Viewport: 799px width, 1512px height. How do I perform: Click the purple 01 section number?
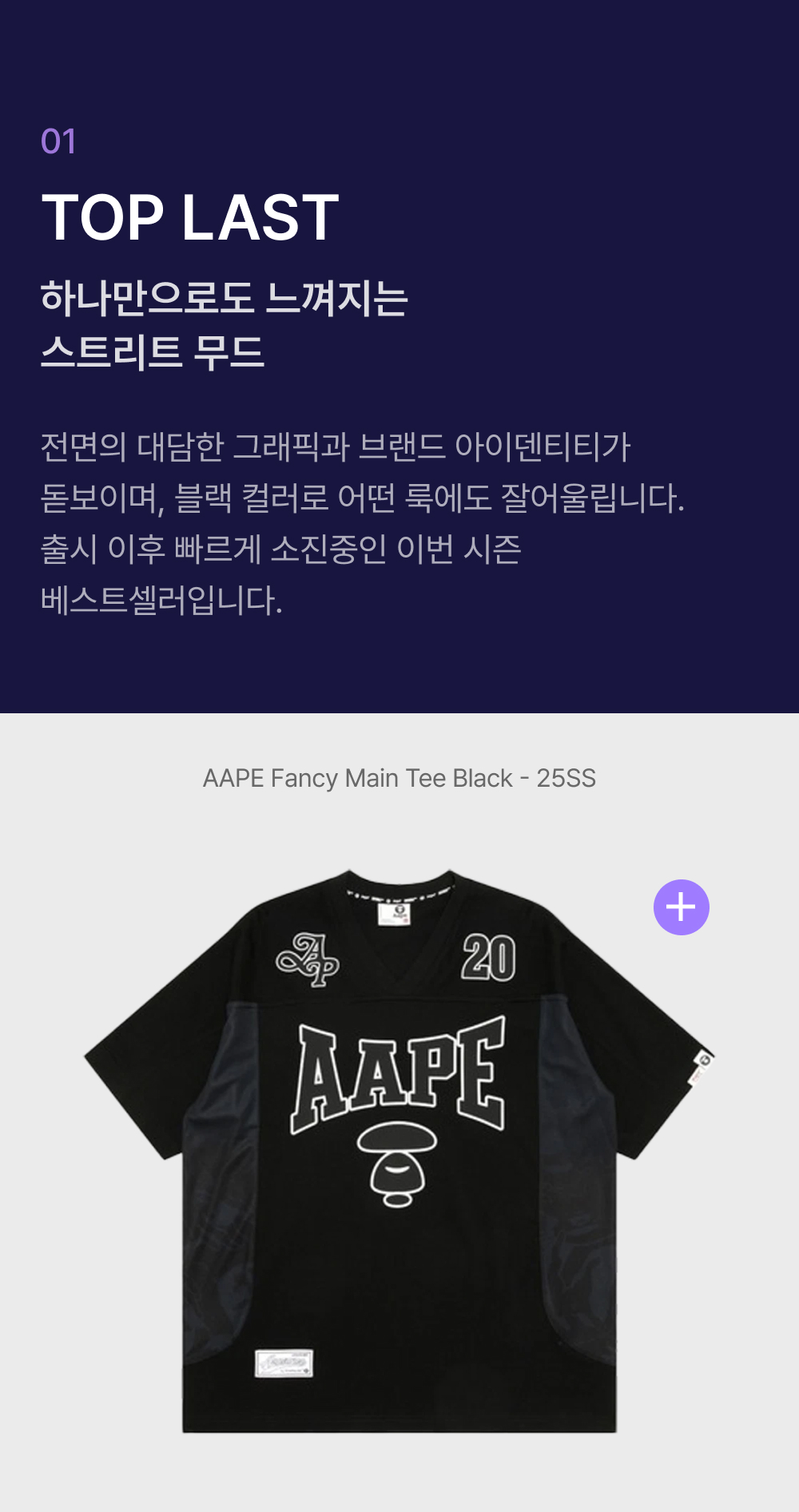tap(58, 141)
